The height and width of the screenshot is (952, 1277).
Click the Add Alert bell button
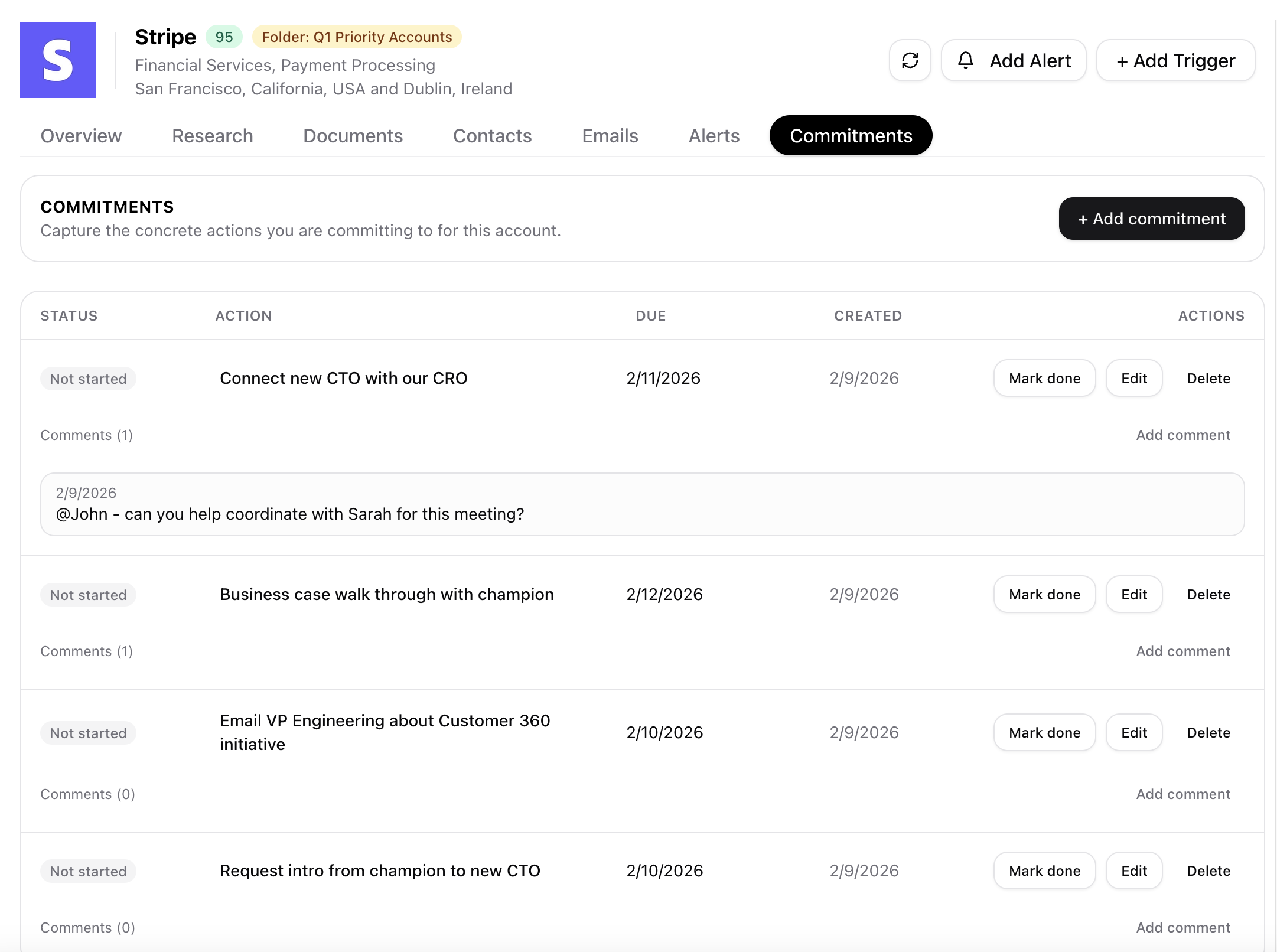1013,60
